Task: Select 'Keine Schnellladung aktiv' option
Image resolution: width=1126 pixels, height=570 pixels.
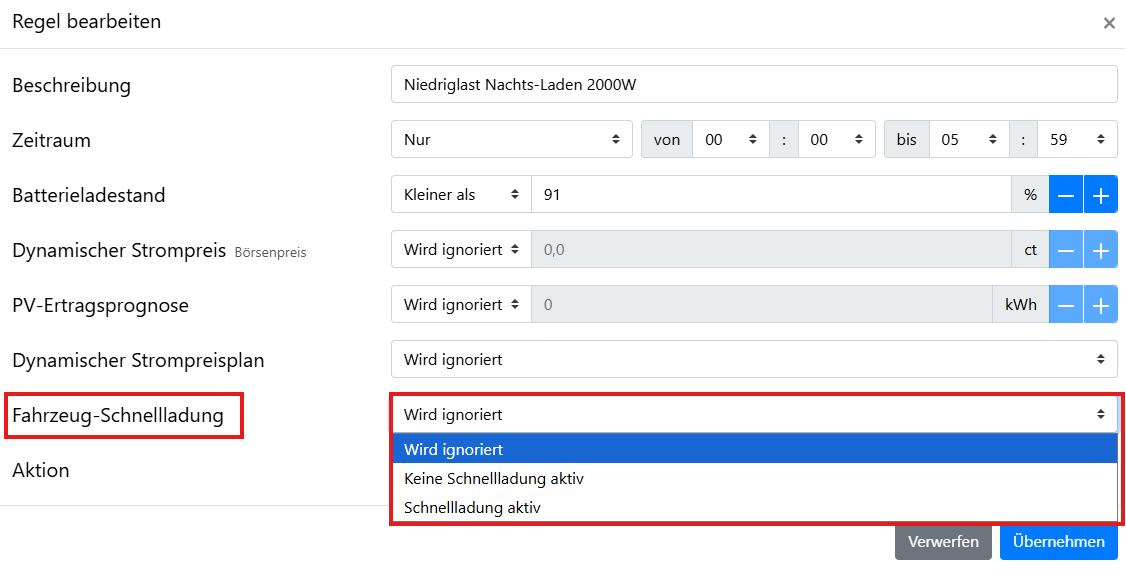Action: click(x=494, y=479)
